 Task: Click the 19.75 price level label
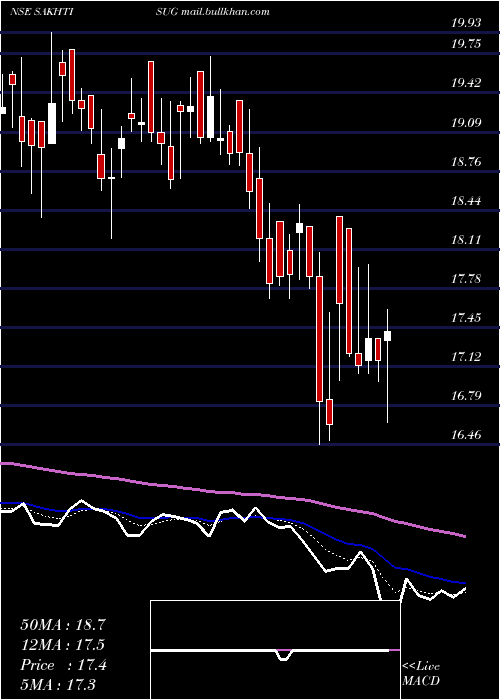pos(466,43)
